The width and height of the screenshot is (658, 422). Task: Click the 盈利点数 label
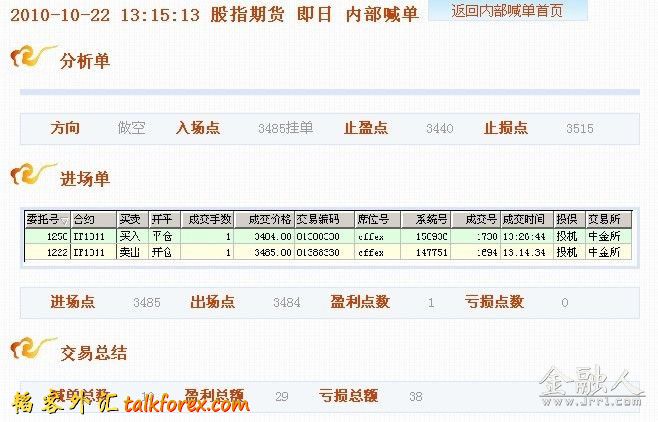[360, 302]
